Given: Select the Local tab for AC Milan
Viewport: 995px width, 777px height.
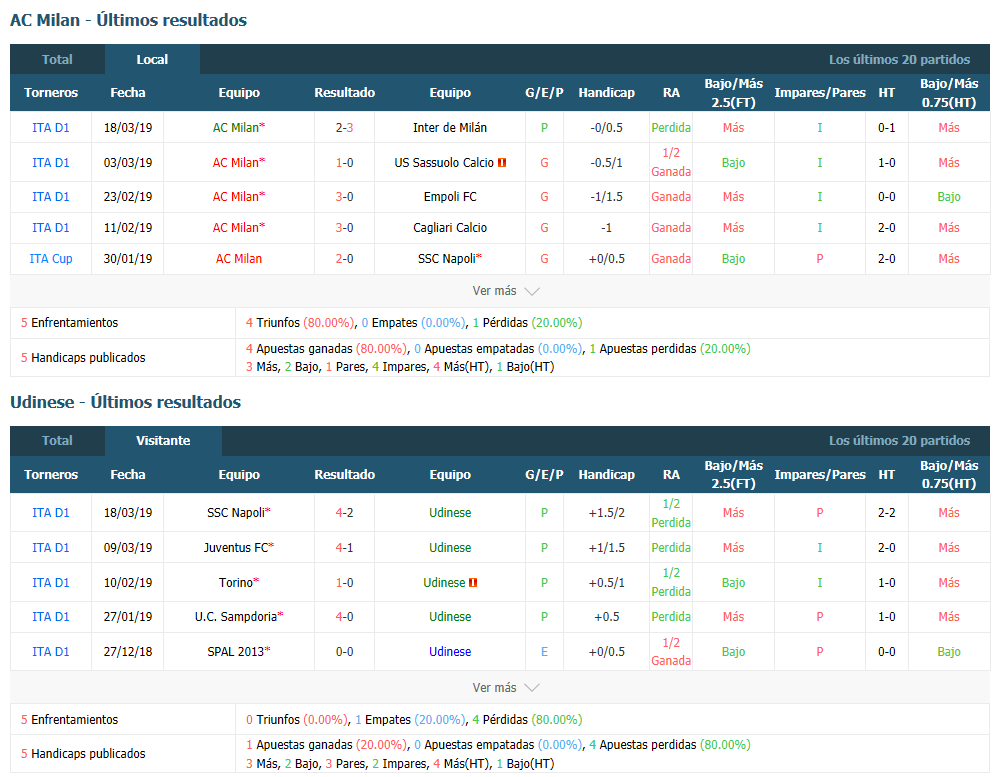Looking at the screenshot, I should coord(152,60).
